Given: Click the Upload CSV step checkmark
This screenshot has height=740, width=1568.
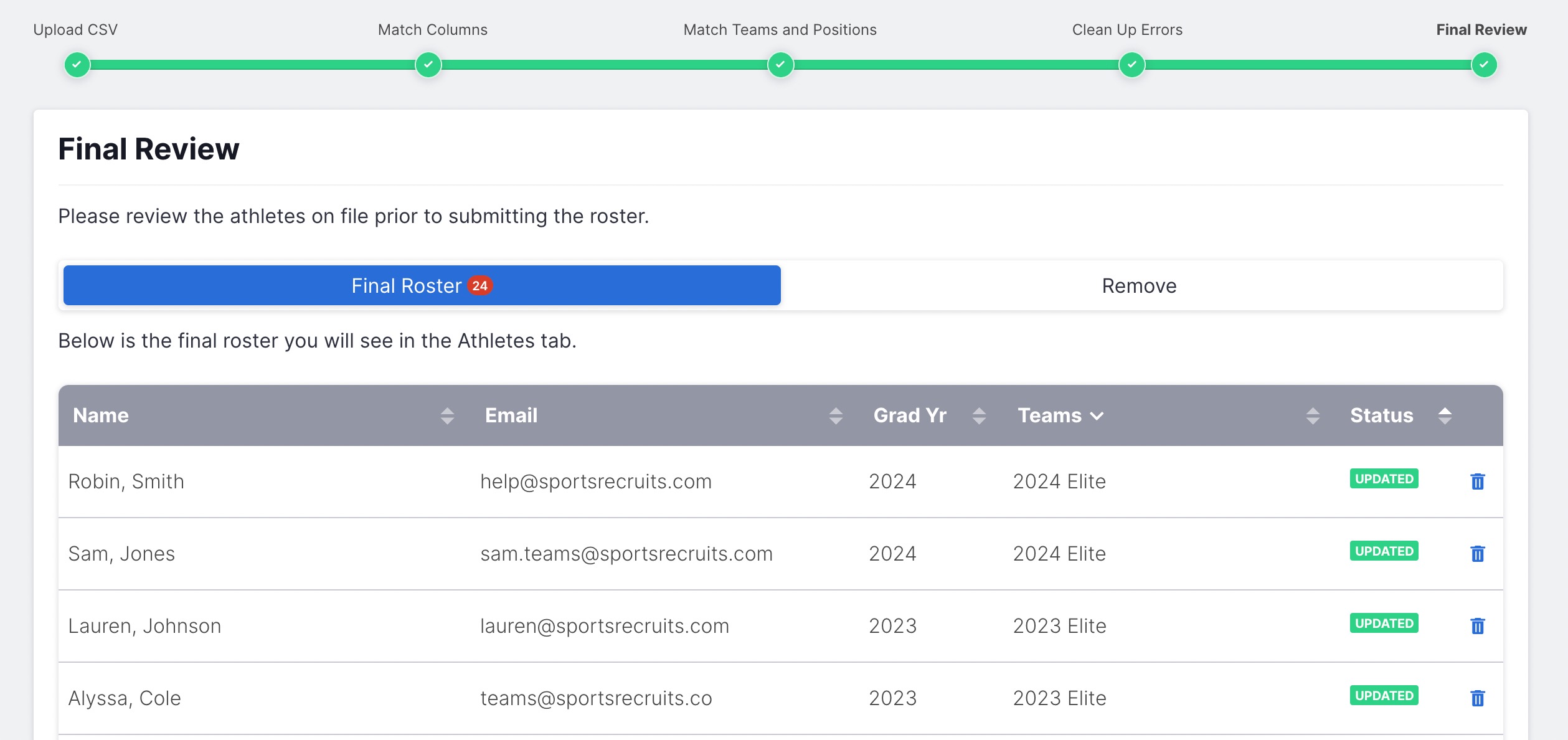Looking at the screenshot, I should tap(77, 65).
